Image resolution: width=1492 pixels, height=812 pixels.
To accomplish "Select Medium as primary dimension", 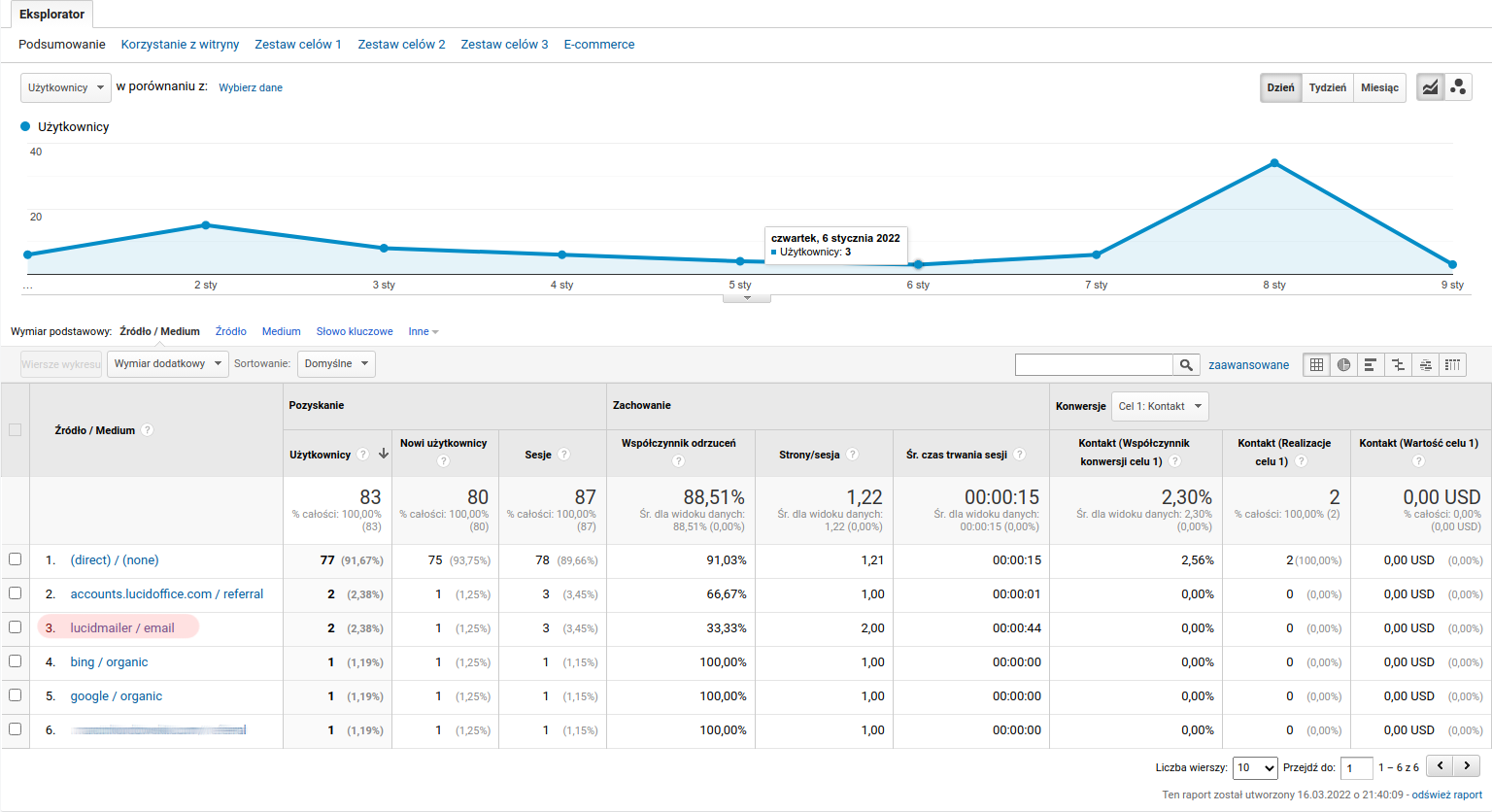I will 282,331.
